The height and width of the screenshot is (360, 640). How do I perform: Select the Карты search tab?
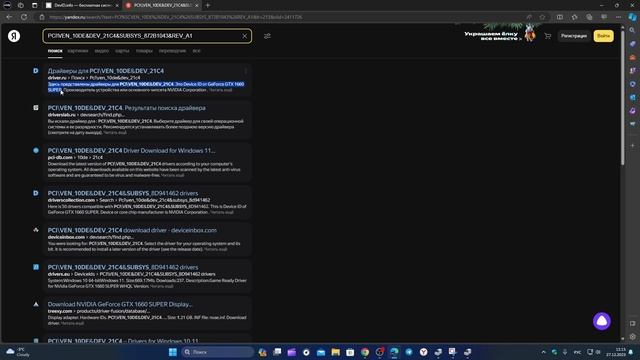122,51
